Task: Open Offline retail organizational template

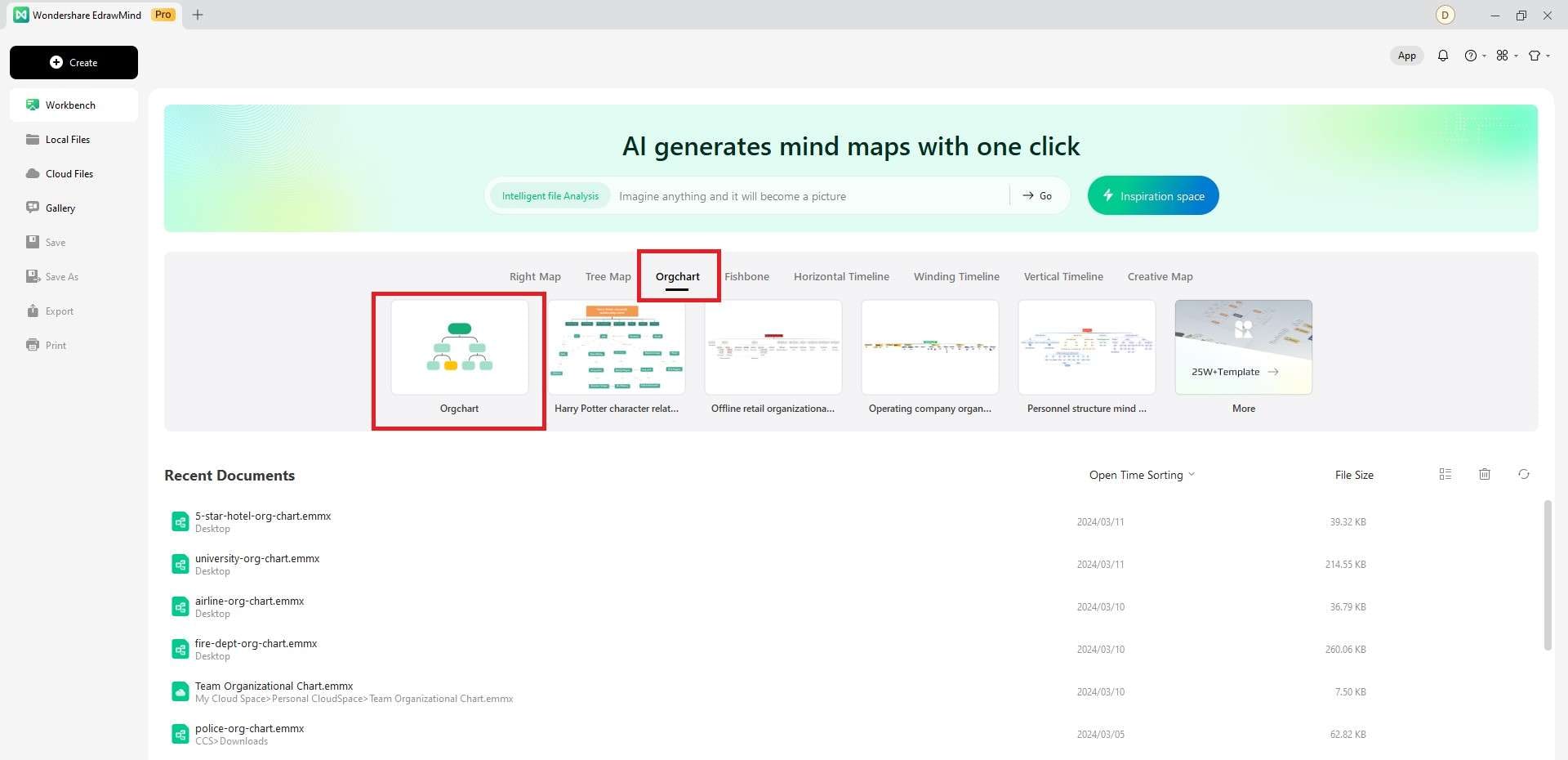Action: point(773,347)
